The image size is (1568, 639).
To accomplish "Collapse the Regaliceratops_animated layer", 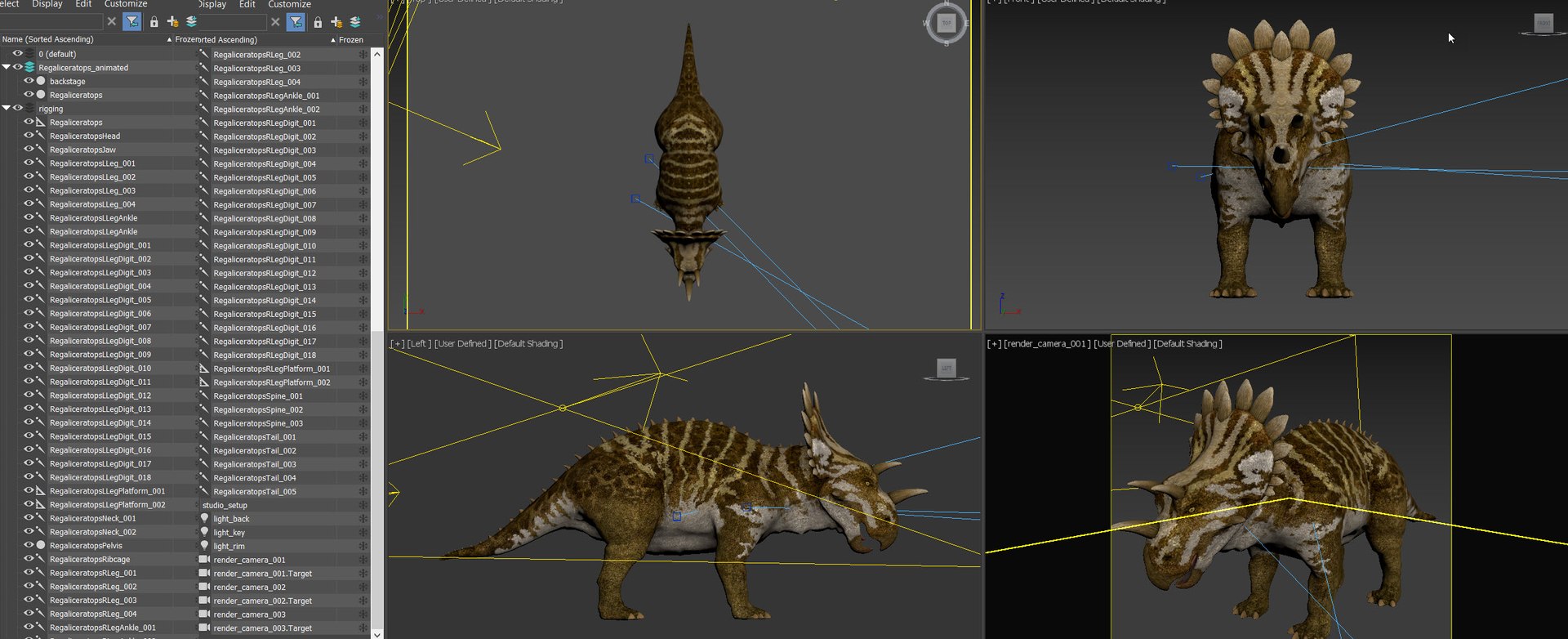I will coord(6,67).
